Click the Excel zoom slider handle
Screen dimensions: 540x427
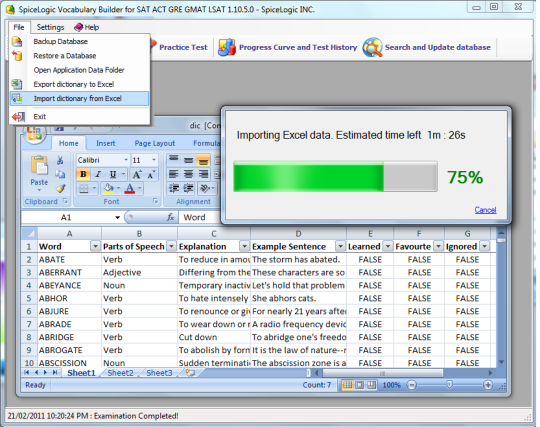(x=449, y=385)
